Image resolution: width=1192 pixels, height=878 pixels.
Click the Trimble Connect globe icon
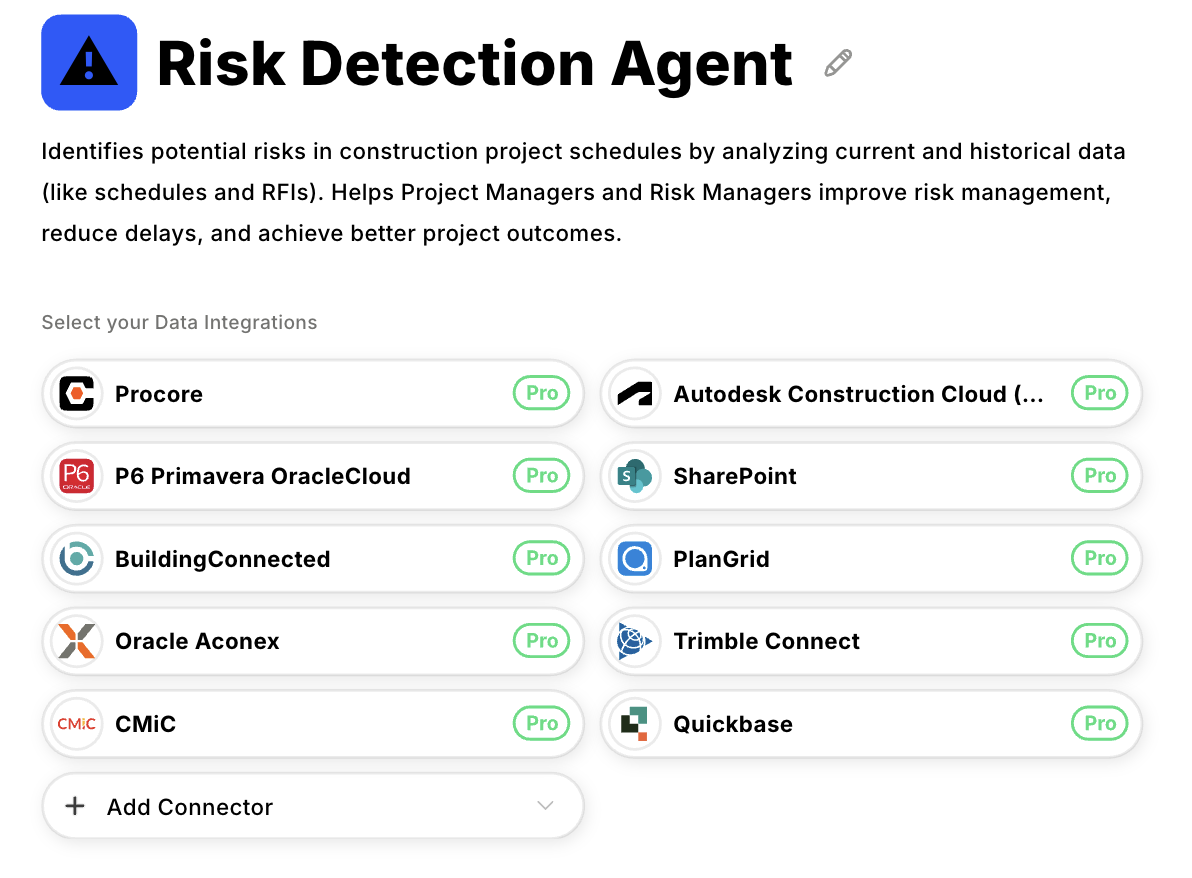[x=635, y=641]
